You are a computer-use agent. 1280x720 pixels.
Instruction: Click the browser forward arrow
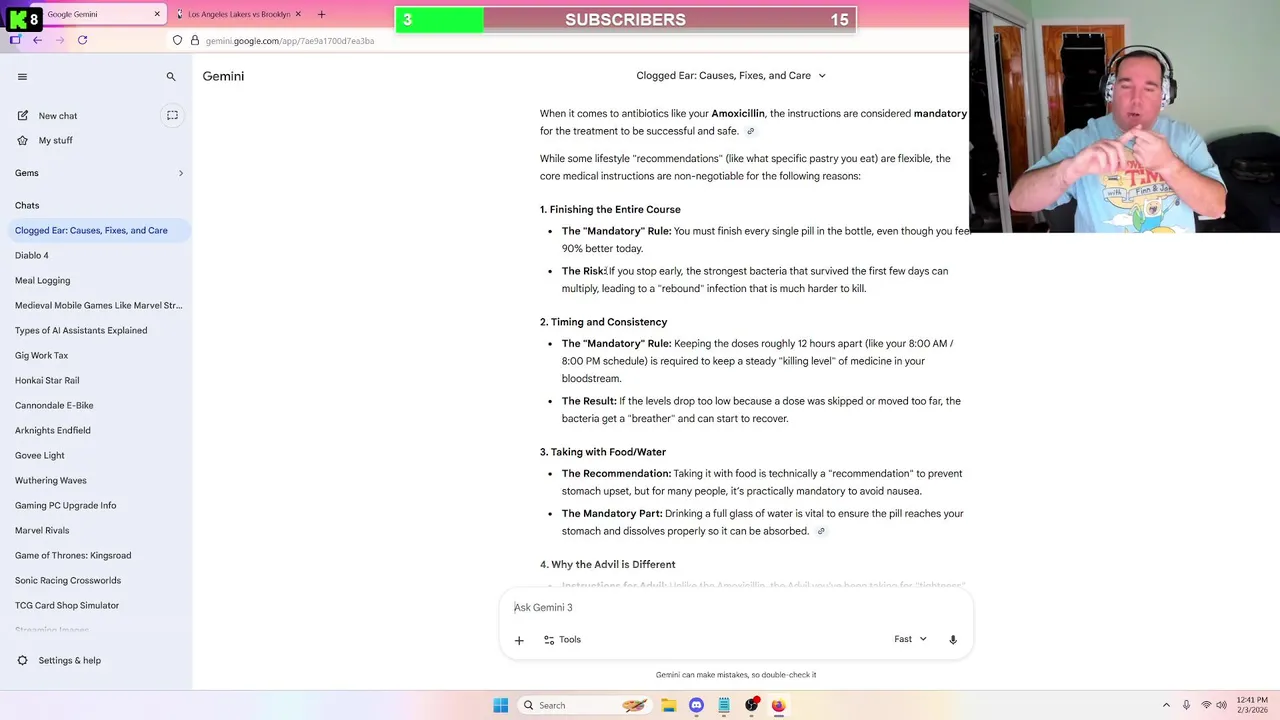pos(60,40)
